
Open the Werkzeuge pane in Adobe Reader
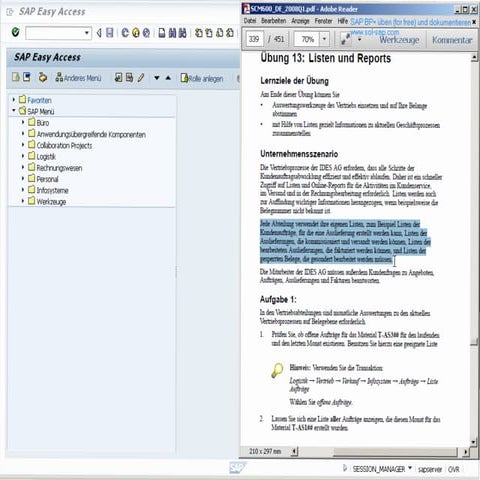coord(399,40)
